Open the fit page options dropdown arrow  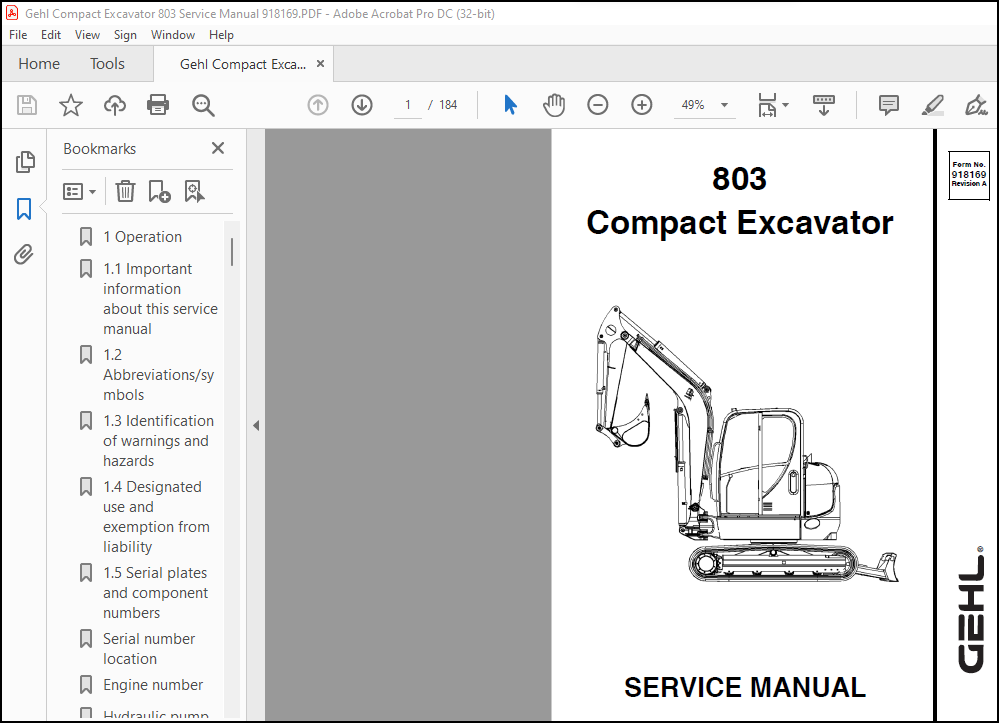click(786, 105)
